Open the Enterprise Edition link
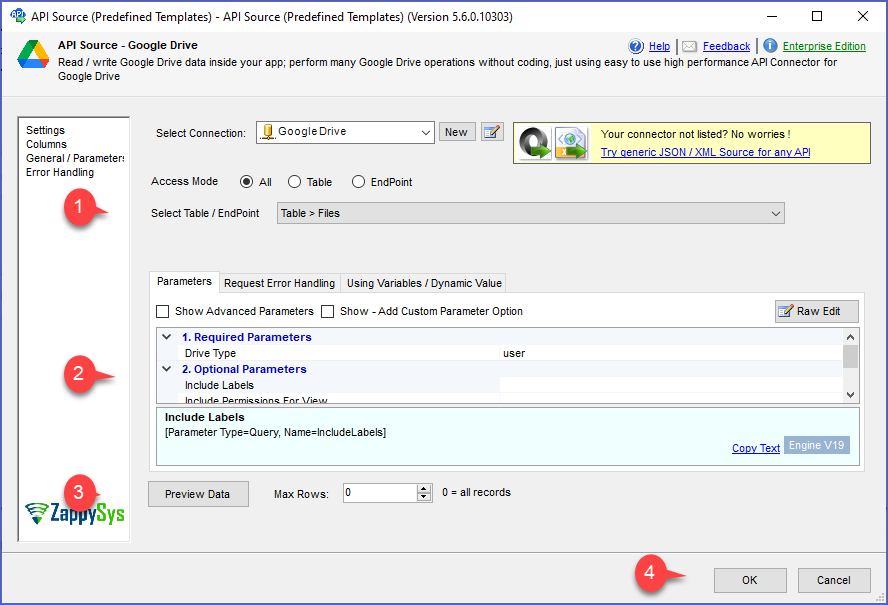The image size is (888, 605). pos(824,46)
